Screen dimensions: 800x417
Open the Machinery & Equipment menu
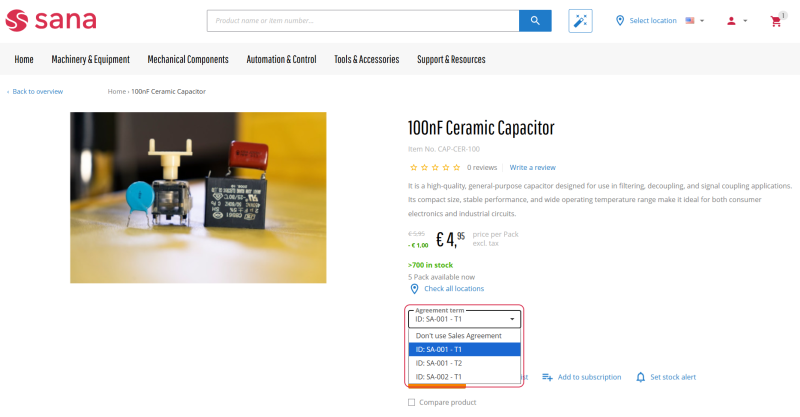tap(91, 60)
